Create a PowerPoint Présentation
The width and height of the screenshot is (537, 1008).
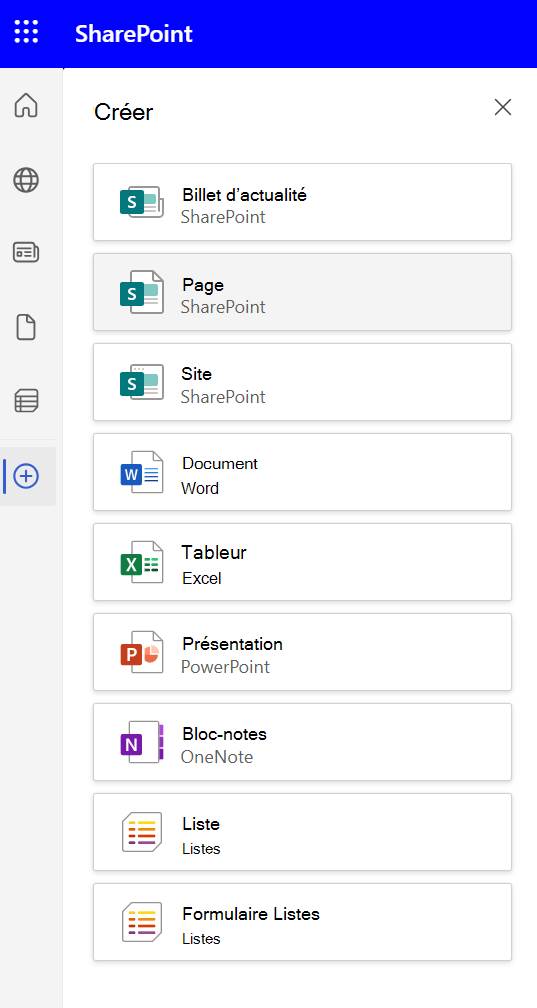point(302,652)
